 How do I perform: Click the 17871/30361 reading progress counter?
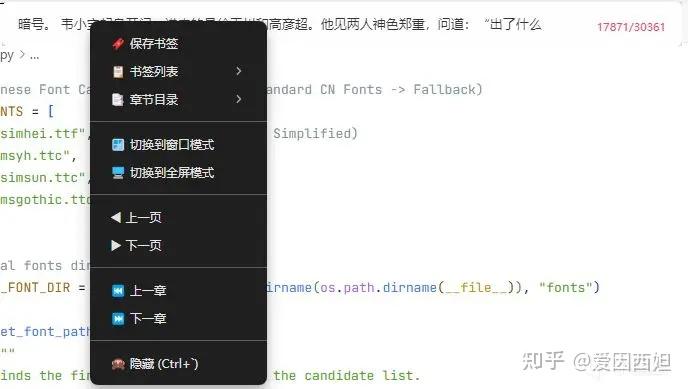tap(631, 27)
